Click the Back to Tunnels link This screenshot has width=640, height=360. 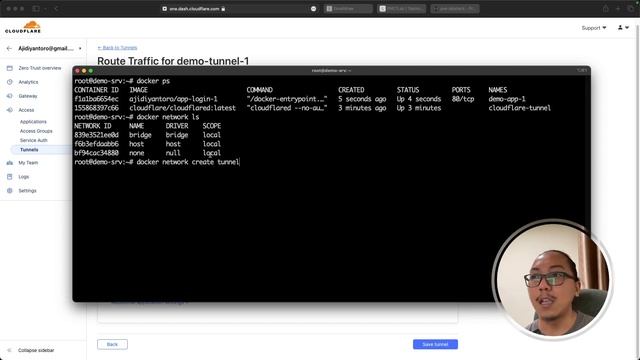pyautogui.click(x=117, y=48)
